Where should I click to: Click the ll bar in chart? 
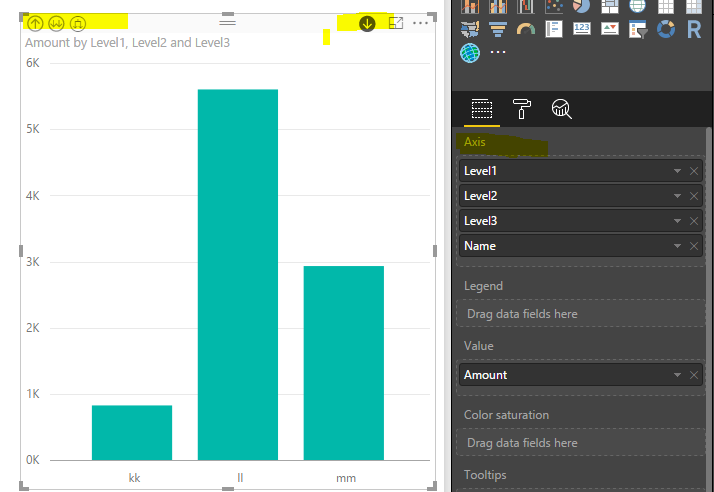tap(238, 275)
